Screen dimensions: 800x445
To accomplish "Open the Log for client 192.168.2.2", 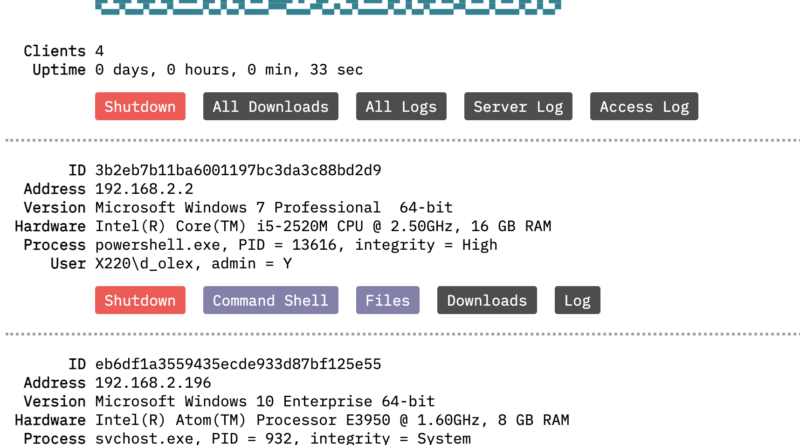I will [x=577, y=300].
